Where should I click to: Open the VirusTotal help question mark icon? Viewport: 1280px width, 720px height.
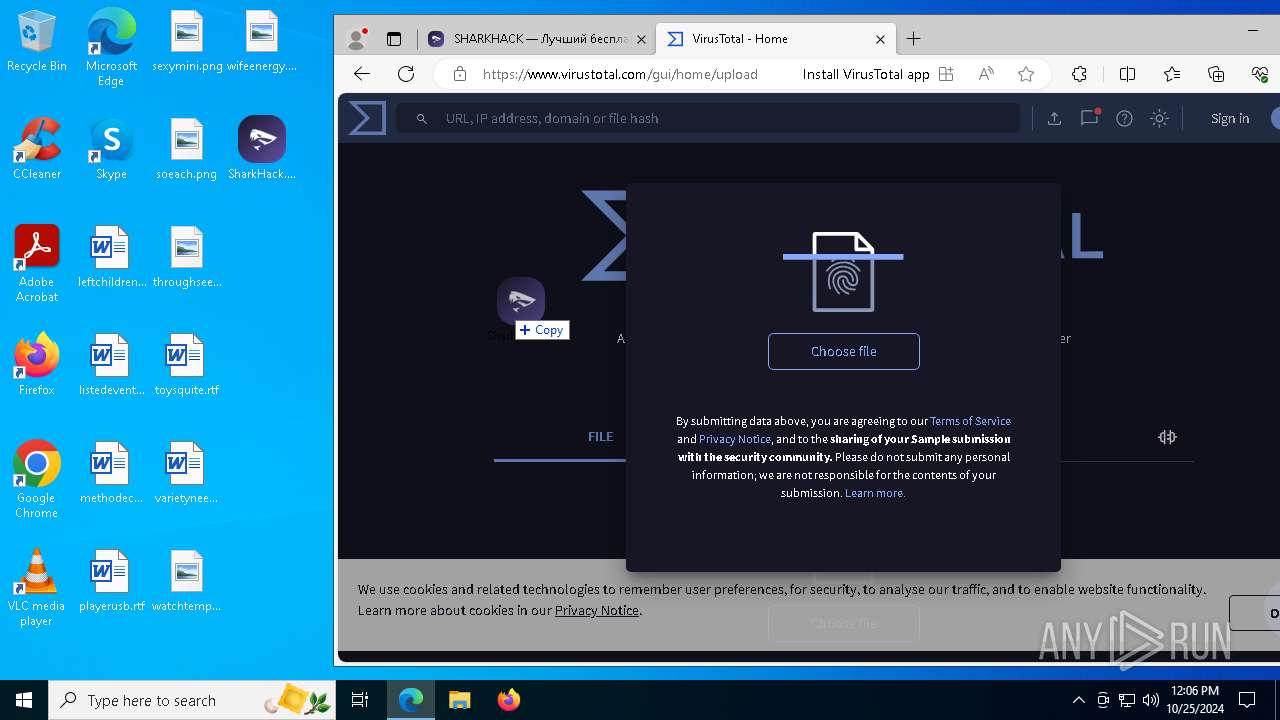tap(1124, 118)
